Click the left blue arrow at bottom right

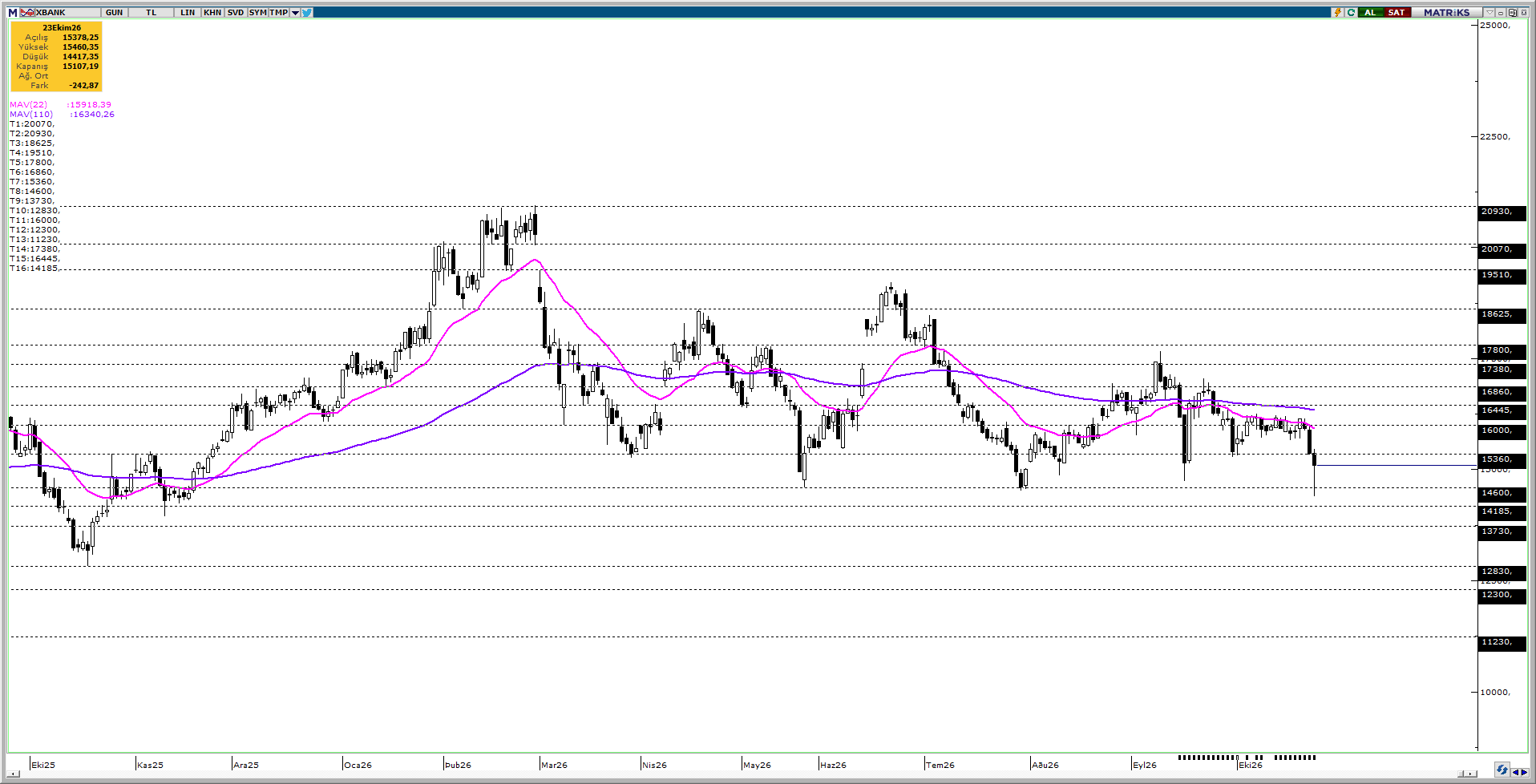pyautogui.click(x=1514, y=773)
